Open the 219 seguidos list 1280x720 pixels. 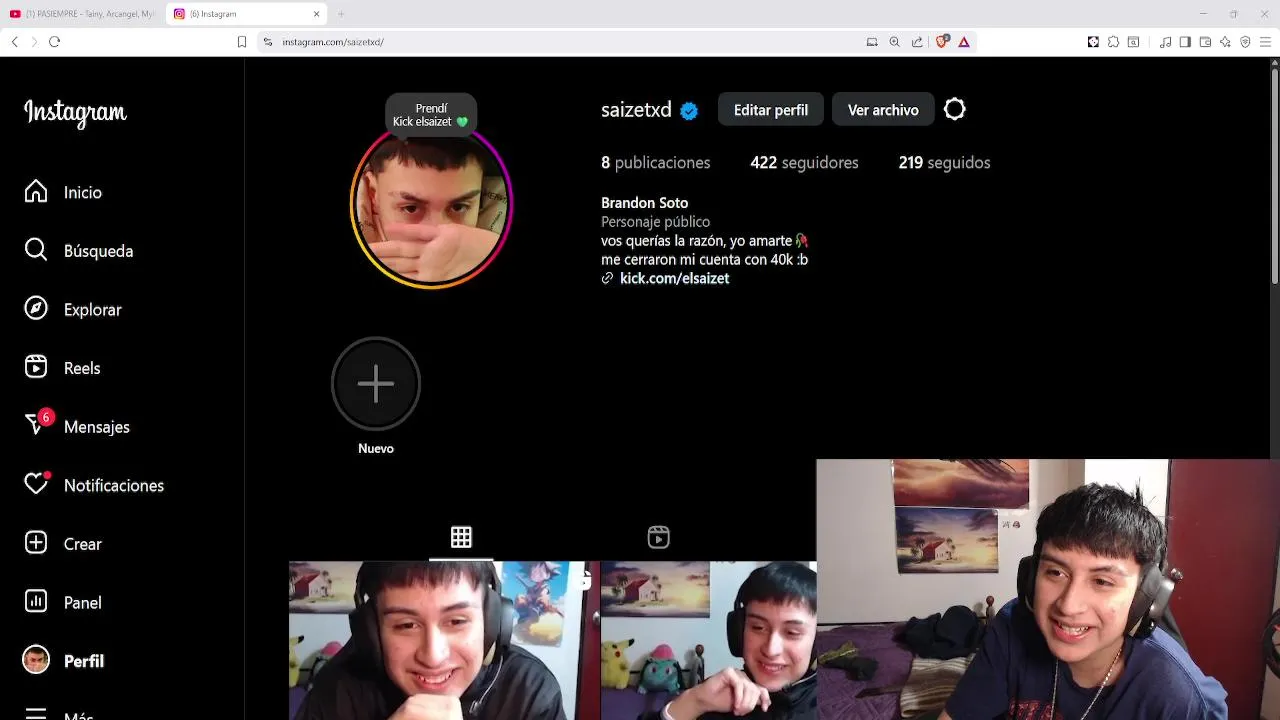tap(944, 162)
